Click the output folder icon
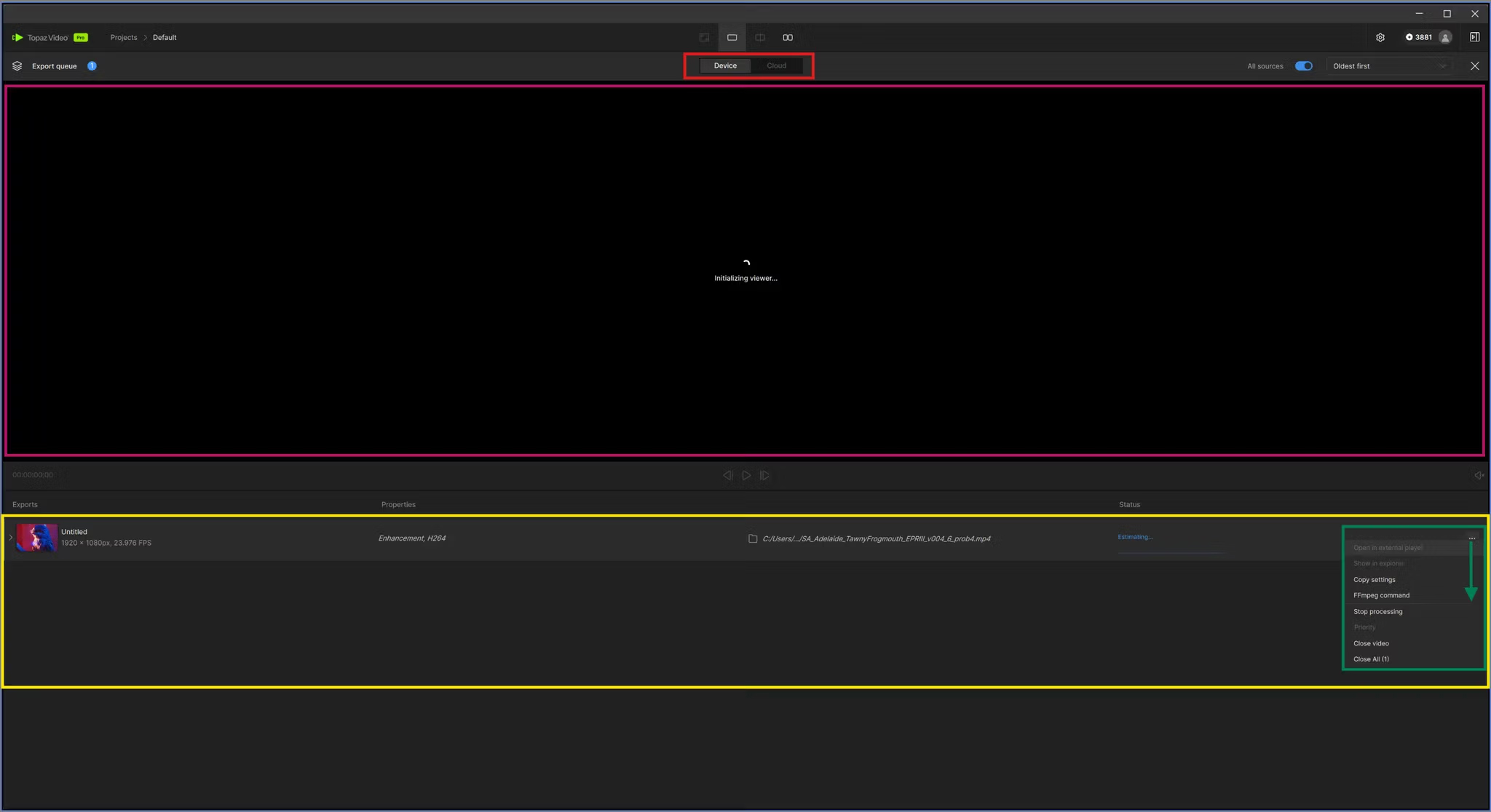The height and width of the screenshot is (812, 1491). point(753,538)
